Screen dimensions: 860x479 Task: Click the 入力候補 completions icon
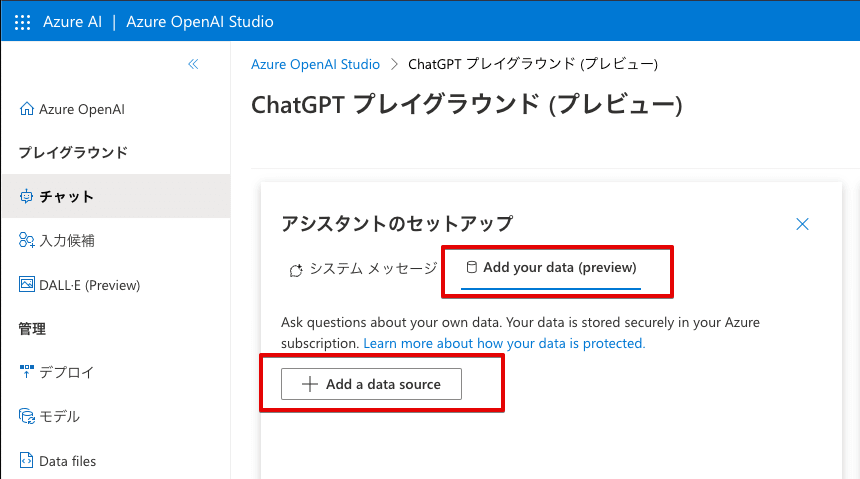[x=27, y=241]
